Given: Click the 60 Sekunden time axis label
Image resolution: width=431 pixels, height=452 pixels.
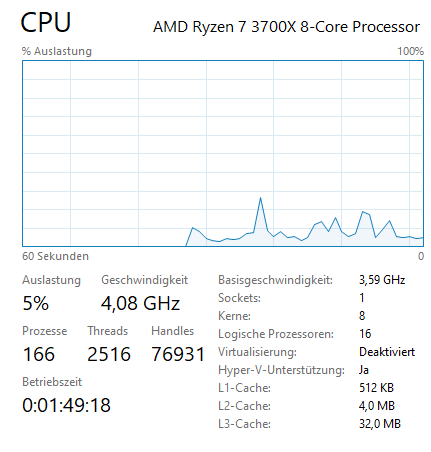Looking at the screenshot, I should point(55,256).
